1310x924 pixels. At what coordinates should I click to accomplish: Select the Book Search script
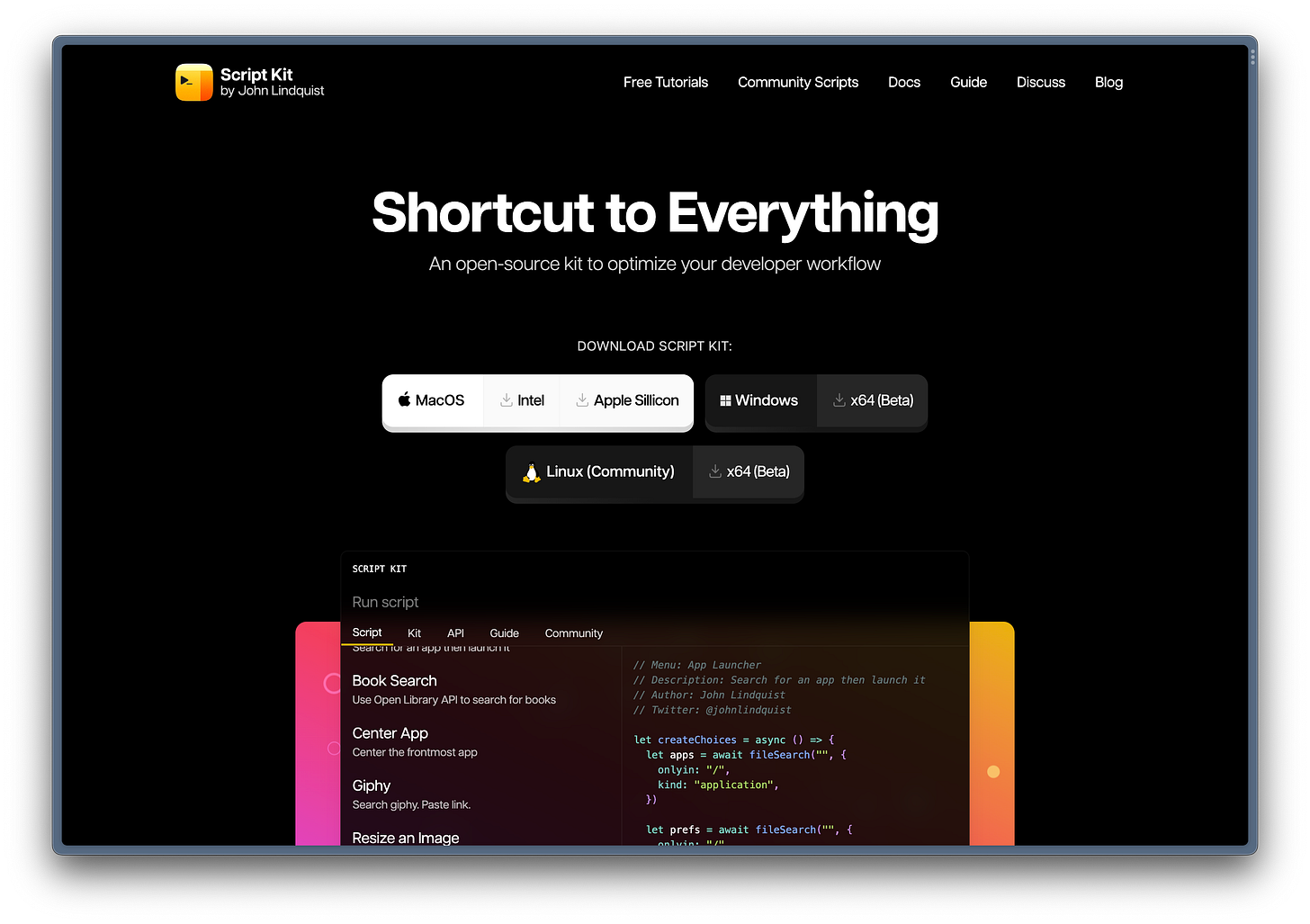tap(481, 690)
